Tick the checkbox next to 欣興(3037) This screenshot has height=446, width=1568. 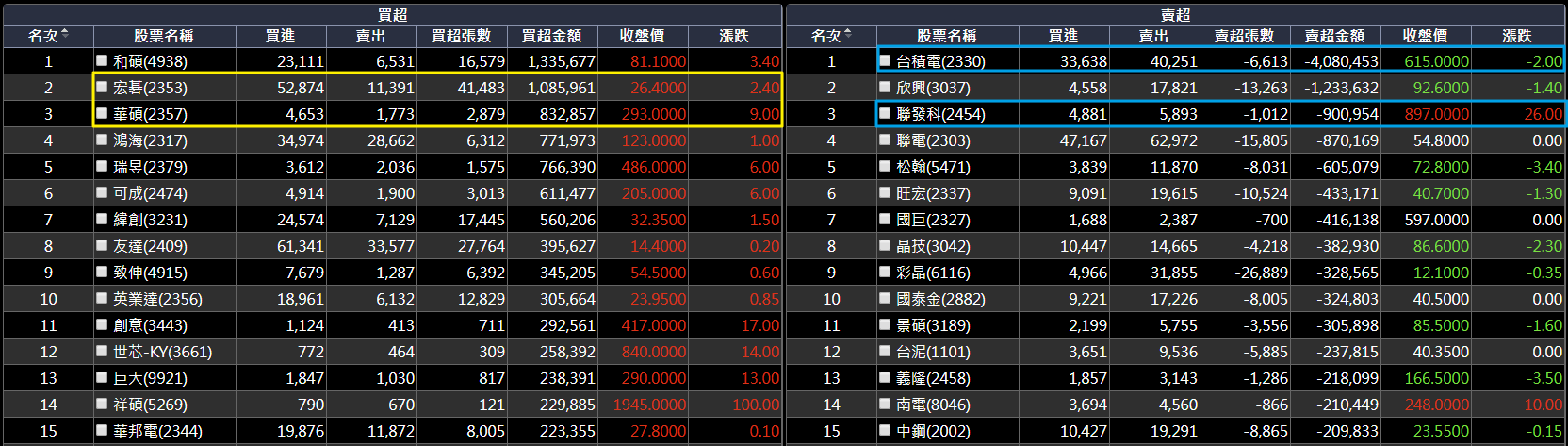tap(885, 87)
